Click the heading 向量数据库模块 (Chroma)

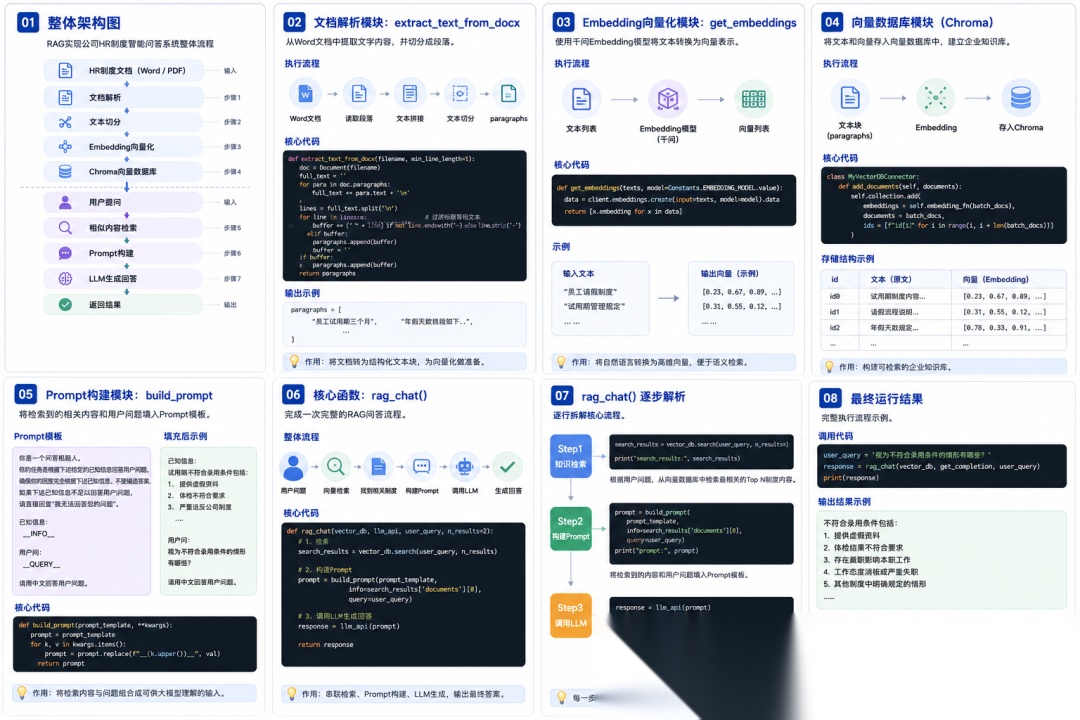coord(922,23)
